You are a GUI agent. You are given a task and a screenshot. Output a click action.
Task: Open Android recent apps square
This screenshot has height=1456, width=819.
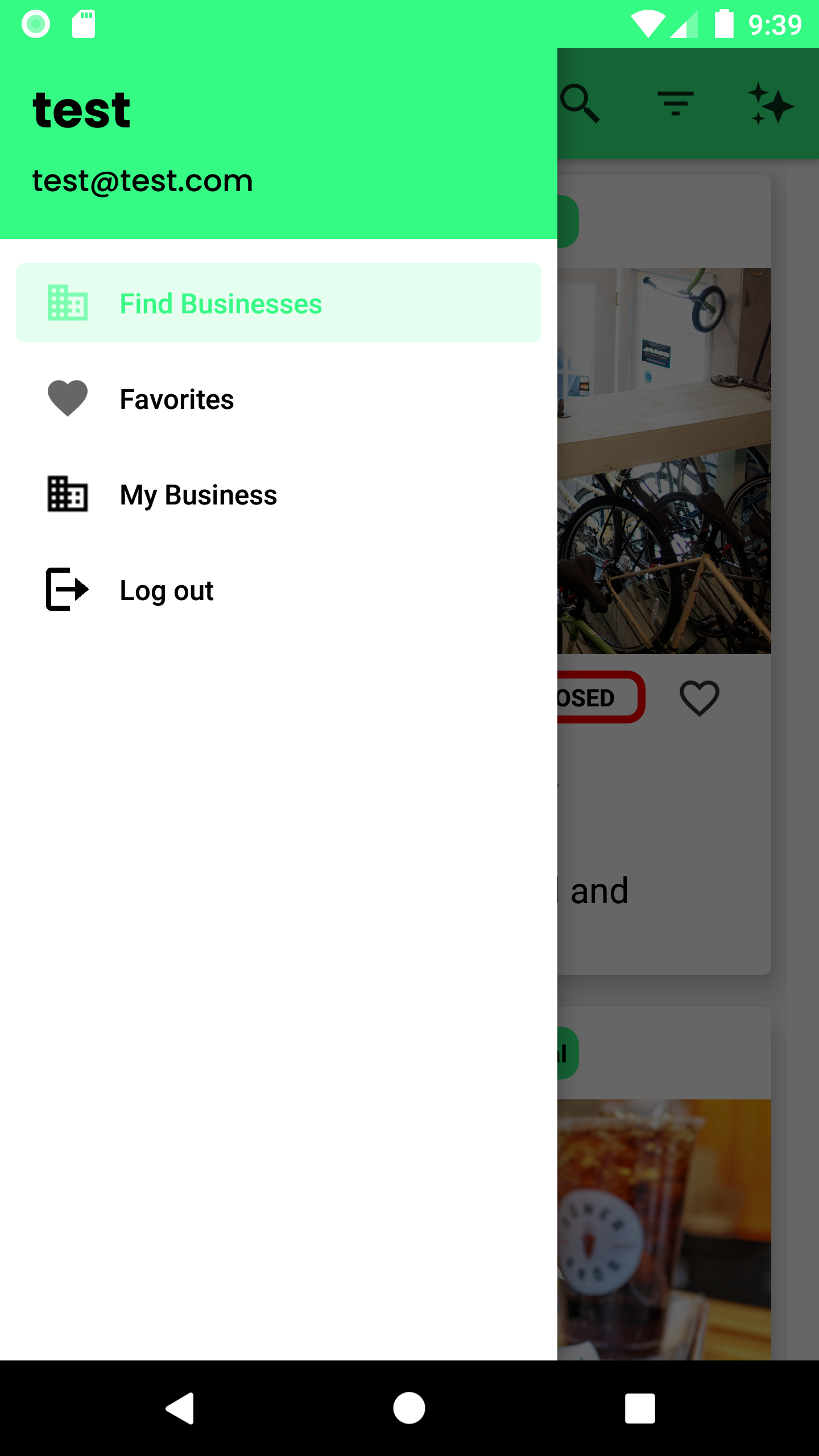(x=640, y=1408)
